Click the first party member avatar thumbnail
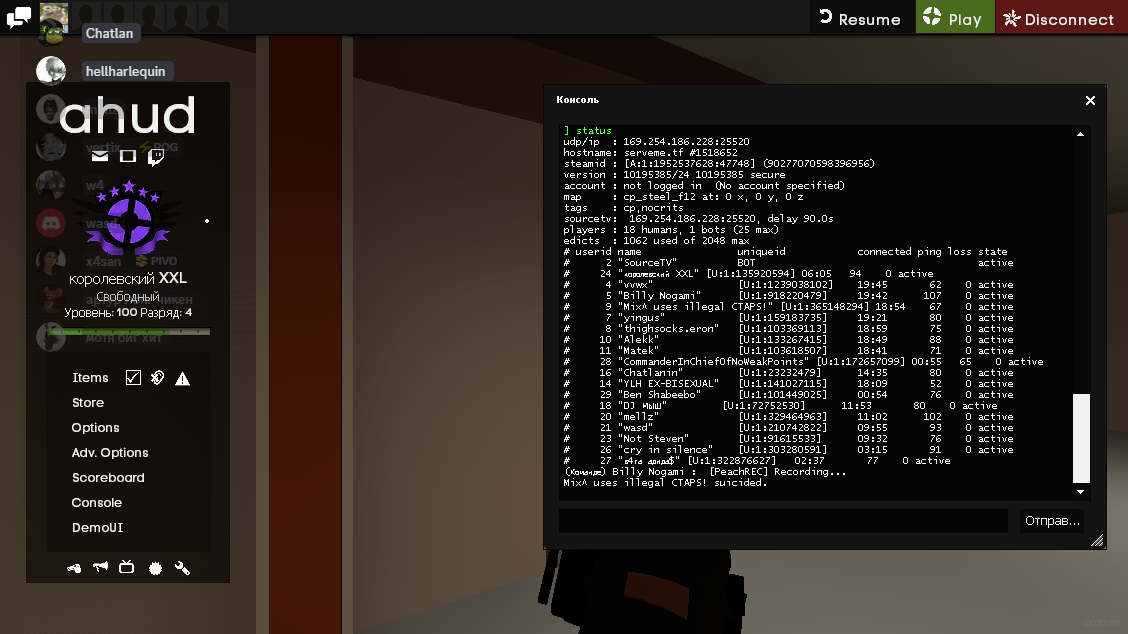This screenshot has height=634, width=1128. 54,17
